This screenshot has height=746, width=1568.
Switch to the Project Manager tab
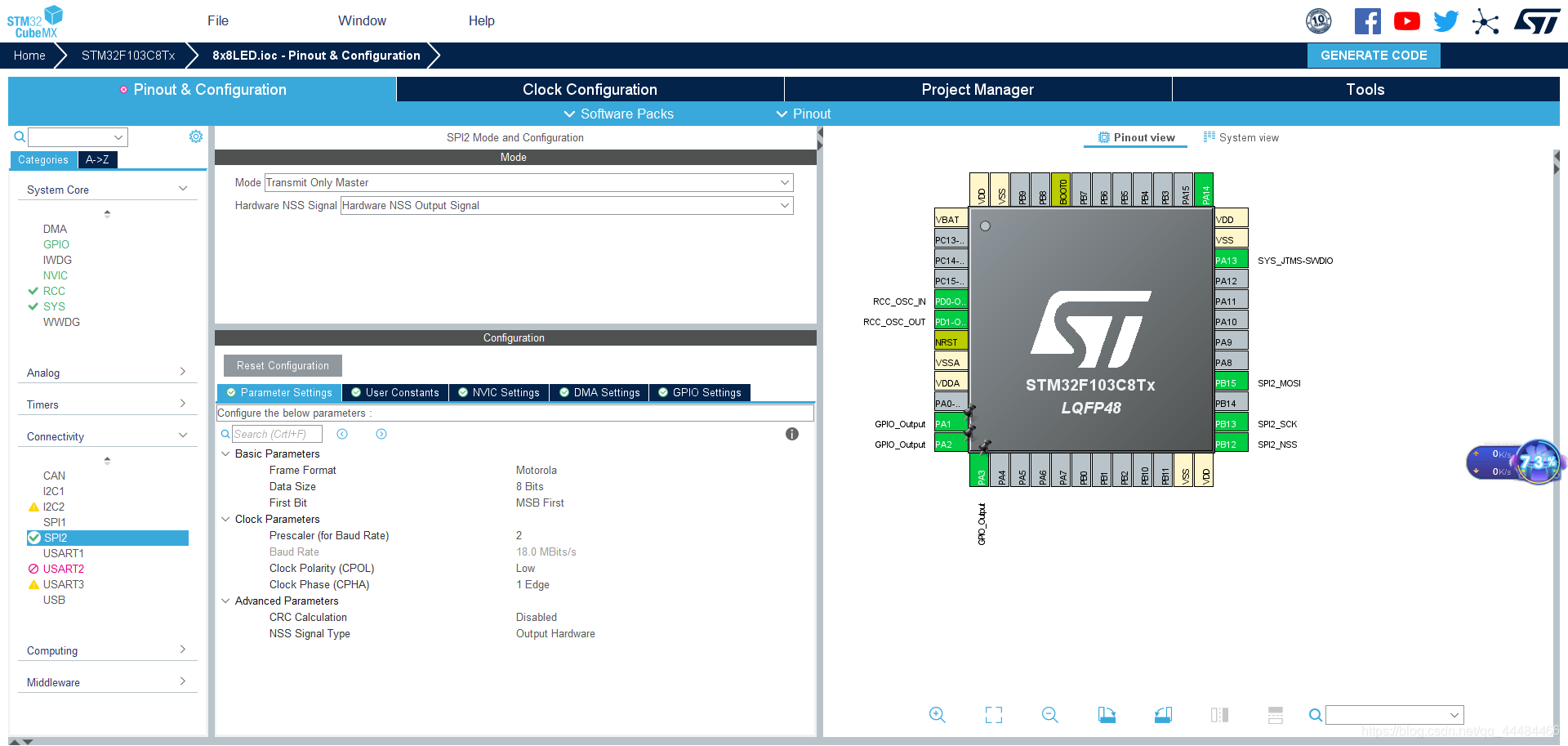pos(978,89)
